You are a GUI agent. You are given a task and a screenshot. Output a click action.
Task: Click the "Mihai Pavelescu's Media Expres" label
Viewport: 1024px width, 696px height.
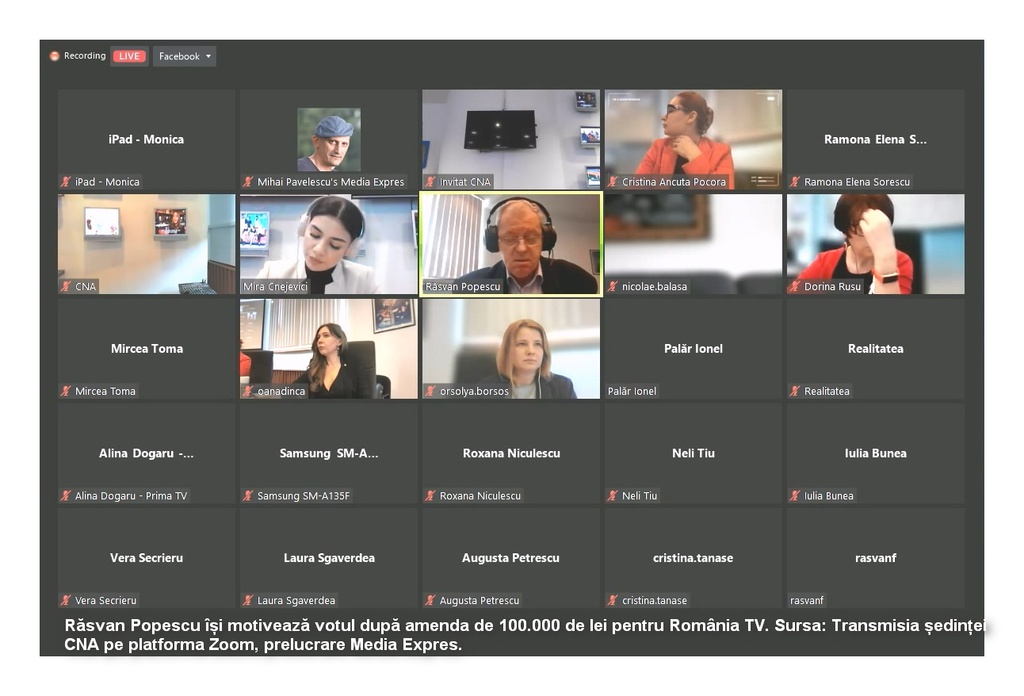coord(330,182)
